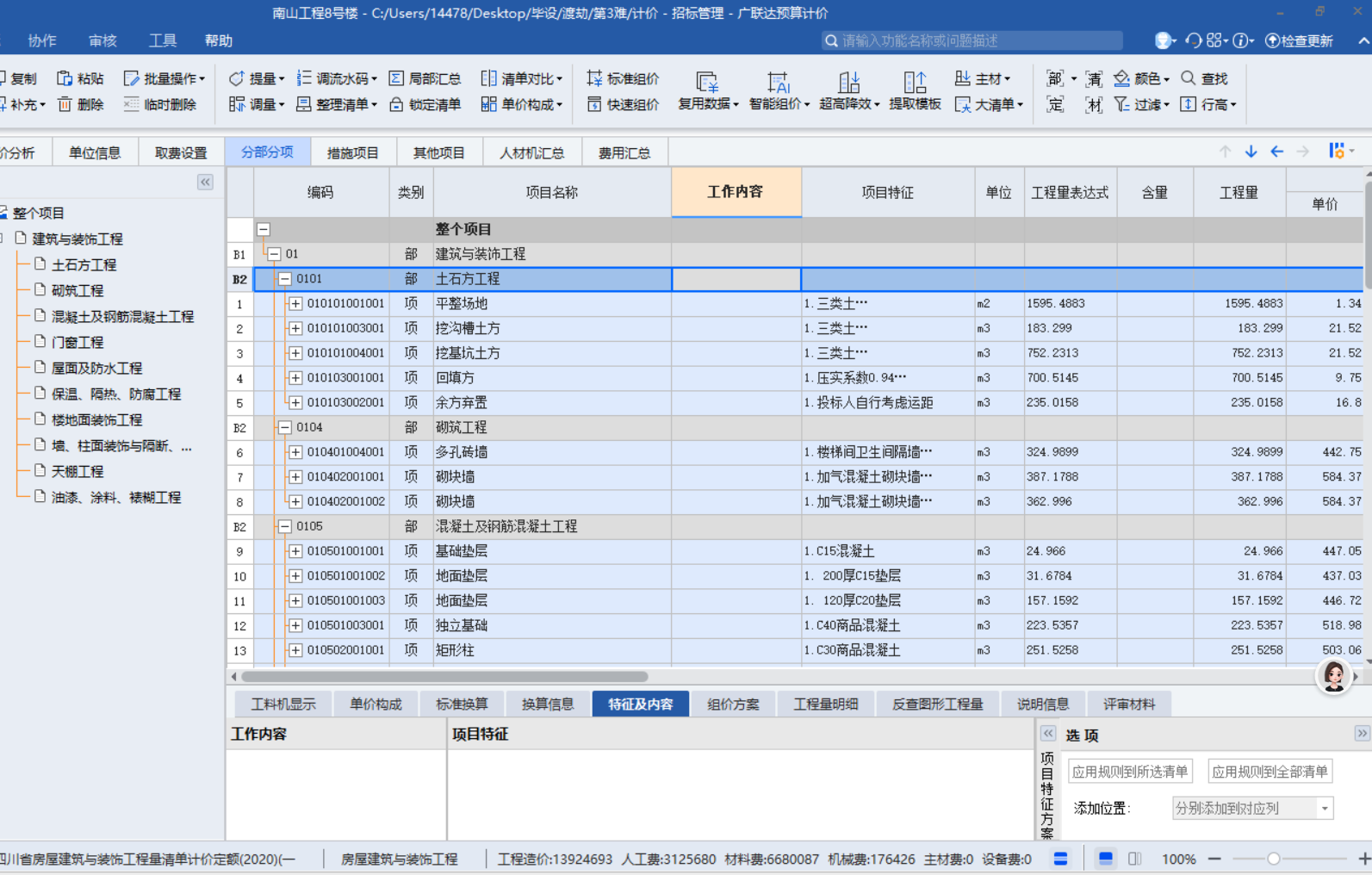Click the 材 toolbar icon
The width and height of the screenshot is (1372, 875).
pyautogui.click(x=1094, y=104)
